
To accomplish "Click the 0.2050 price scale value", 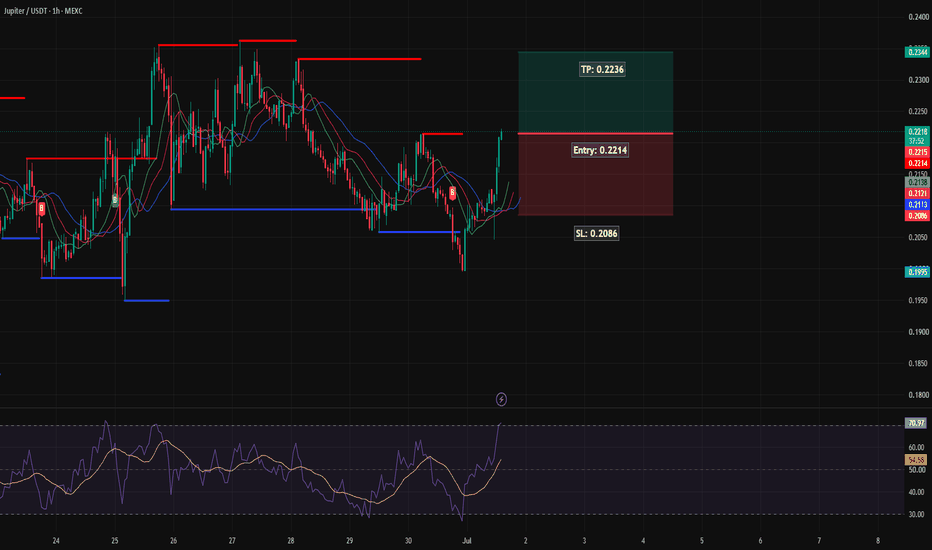I will click(918, 238).
